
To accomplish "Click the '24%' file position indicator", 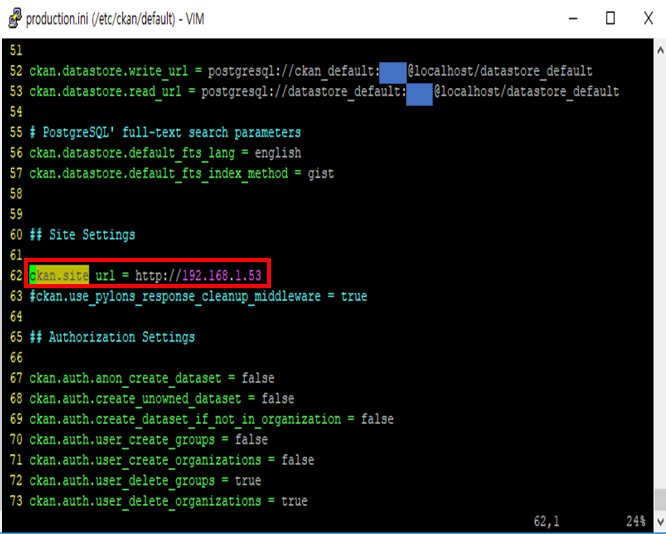I will [x=636, y=521].
